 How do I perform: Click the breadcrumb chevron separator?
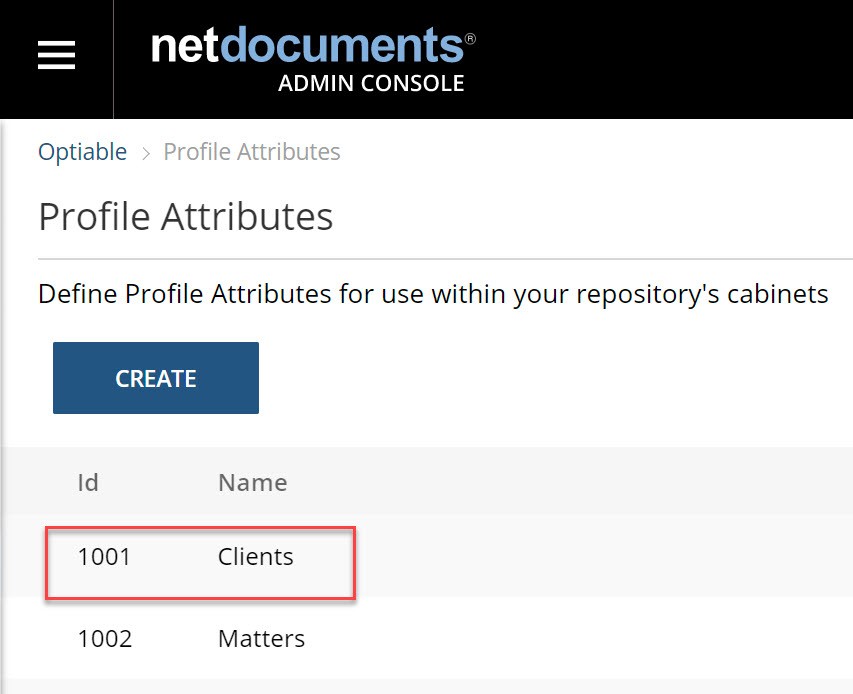tap(145, 153)
